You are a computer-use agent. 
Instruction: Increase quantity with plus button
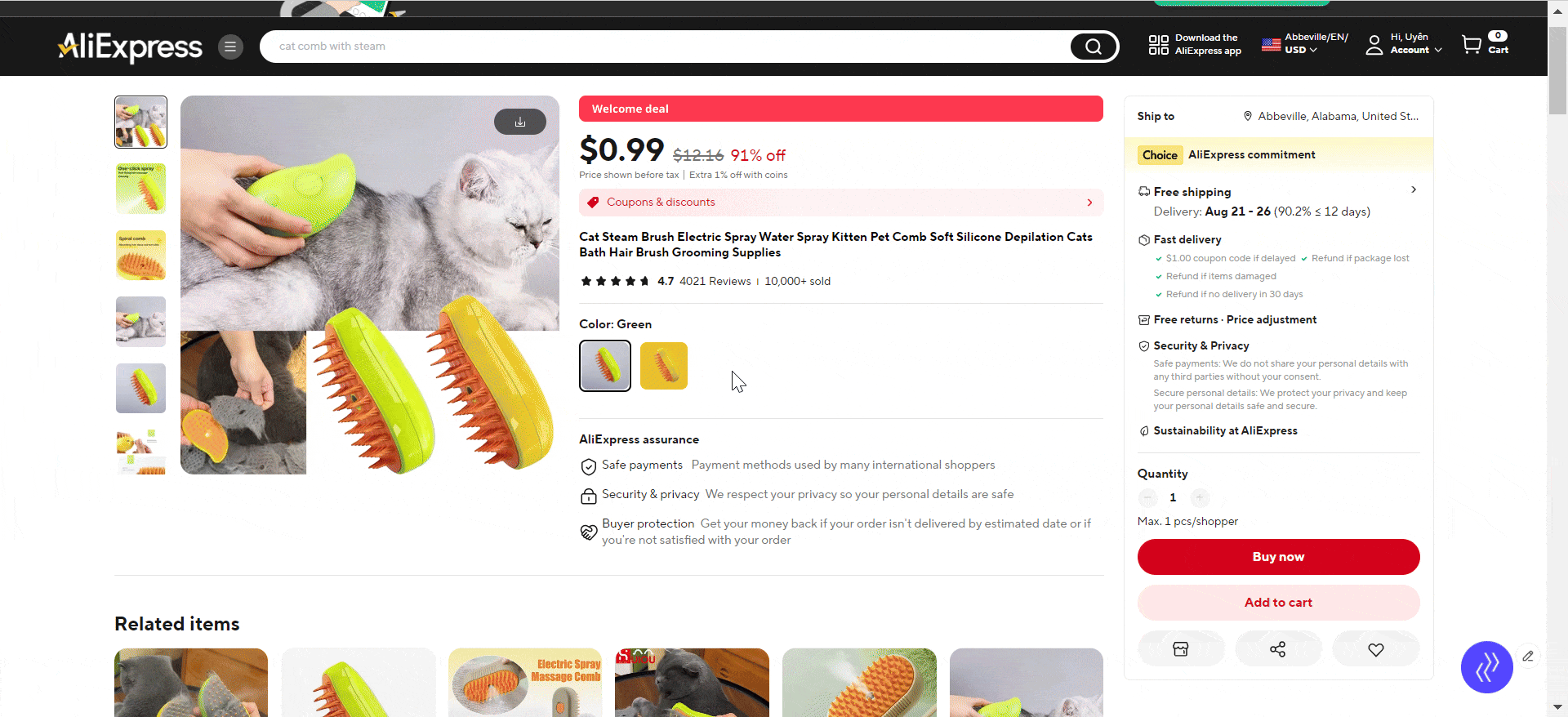click(1200, 497)
